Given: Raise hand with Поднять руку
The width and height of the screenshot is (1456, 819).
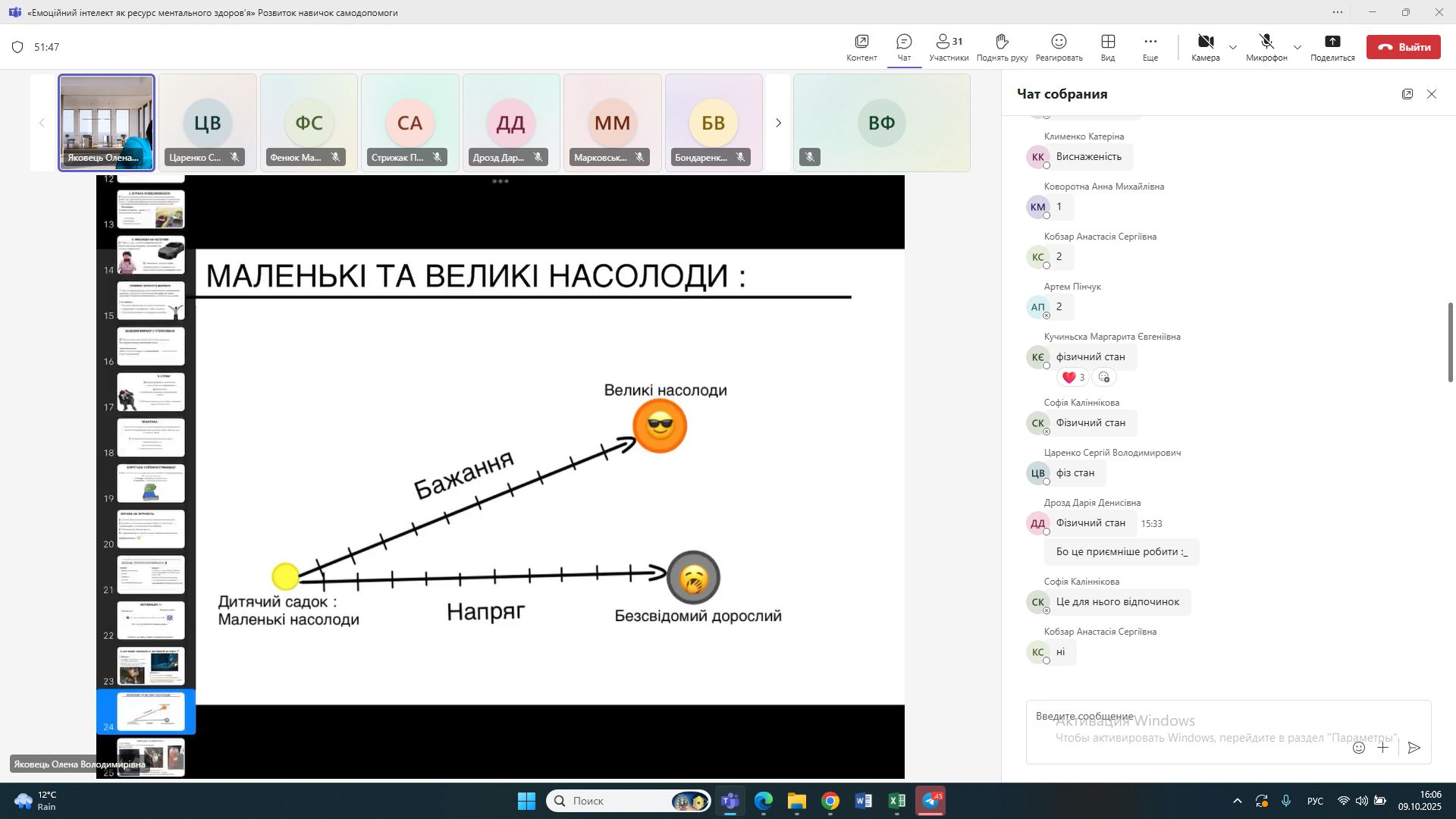Looking at the screenshot, I should point(1002,47).
